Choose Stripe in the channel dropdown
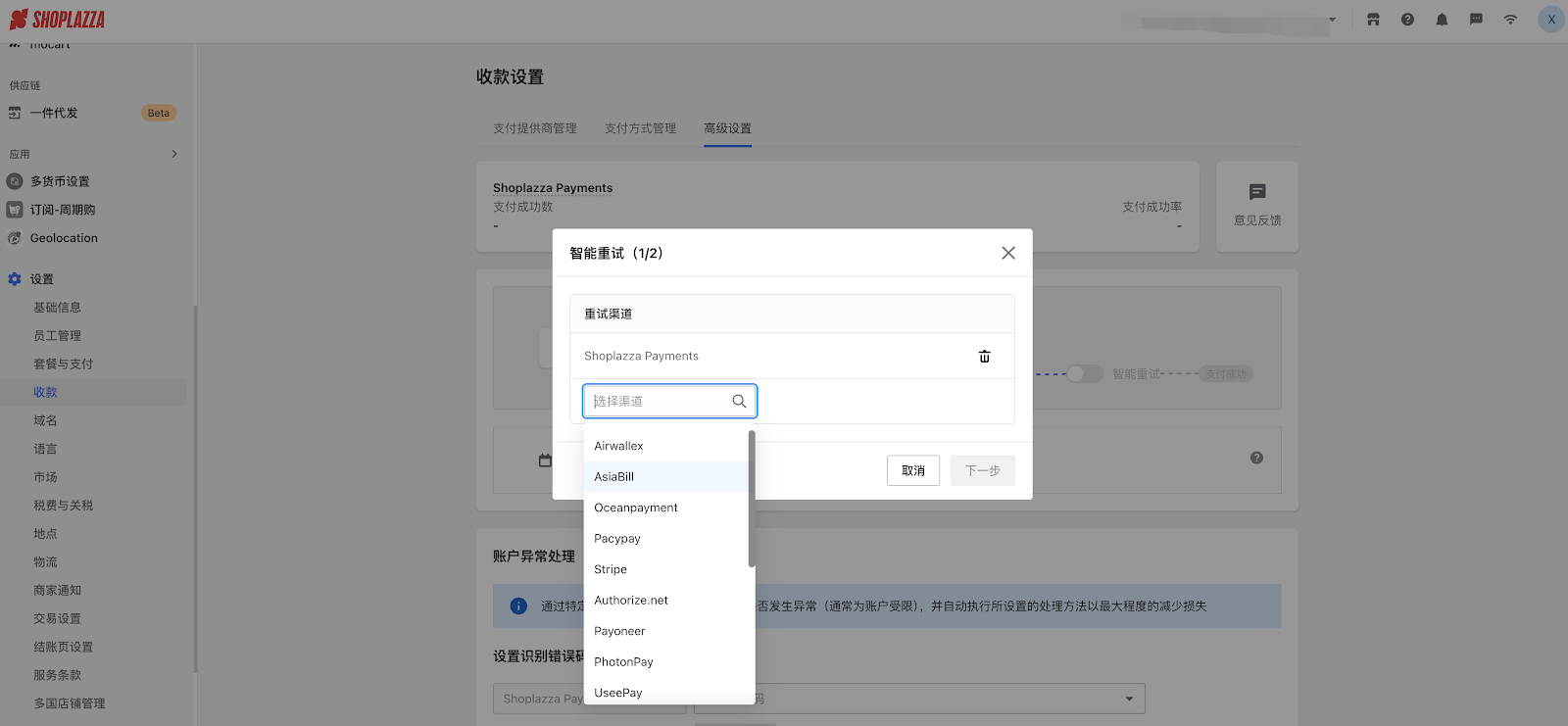Viewport: 1568px width, 726px height. pyautogui.click(x=611, y=569)
